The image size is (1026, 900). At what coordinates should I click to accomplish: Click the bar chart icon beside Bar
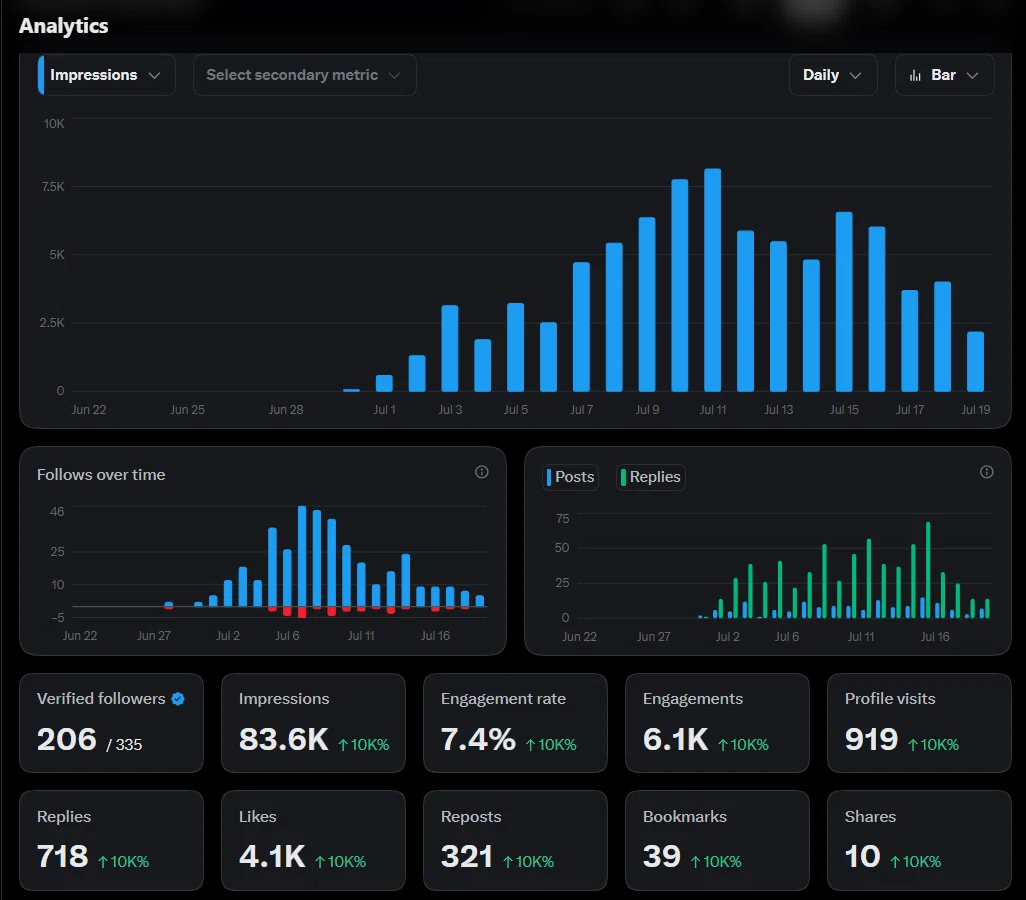(x=915, y=76)
